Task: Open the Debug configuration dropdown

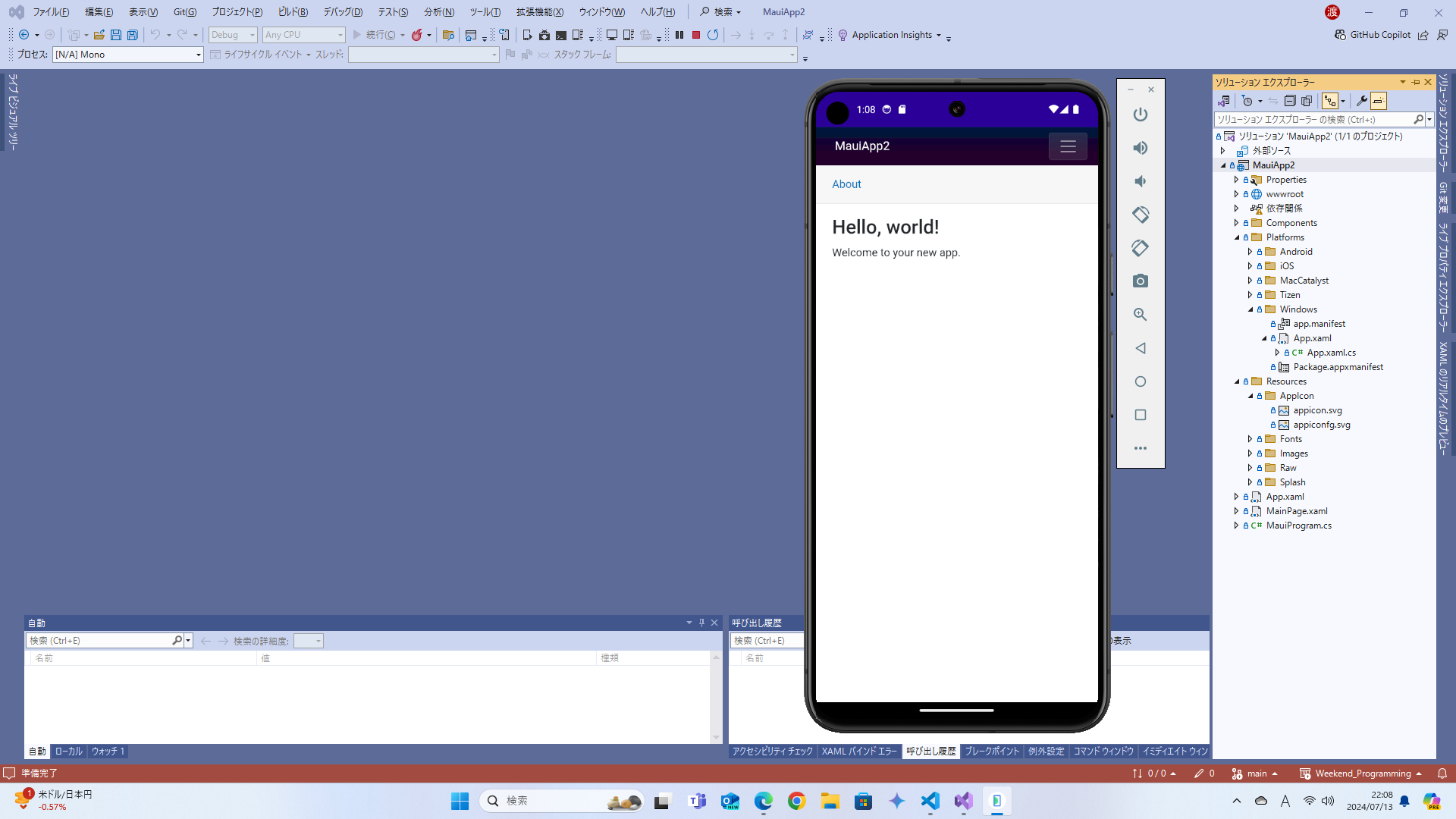Action: pyautogui.click(x=233, y=35)
